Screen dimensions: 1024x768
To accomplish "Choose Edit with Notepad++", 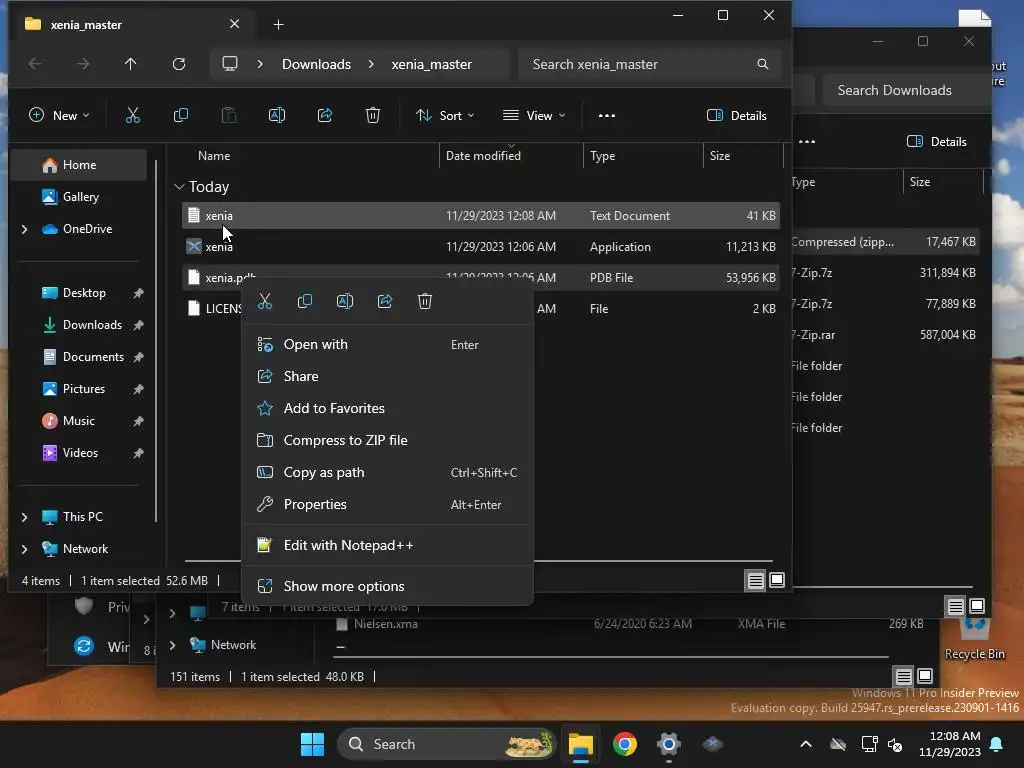I will click(x=387, y=545).
